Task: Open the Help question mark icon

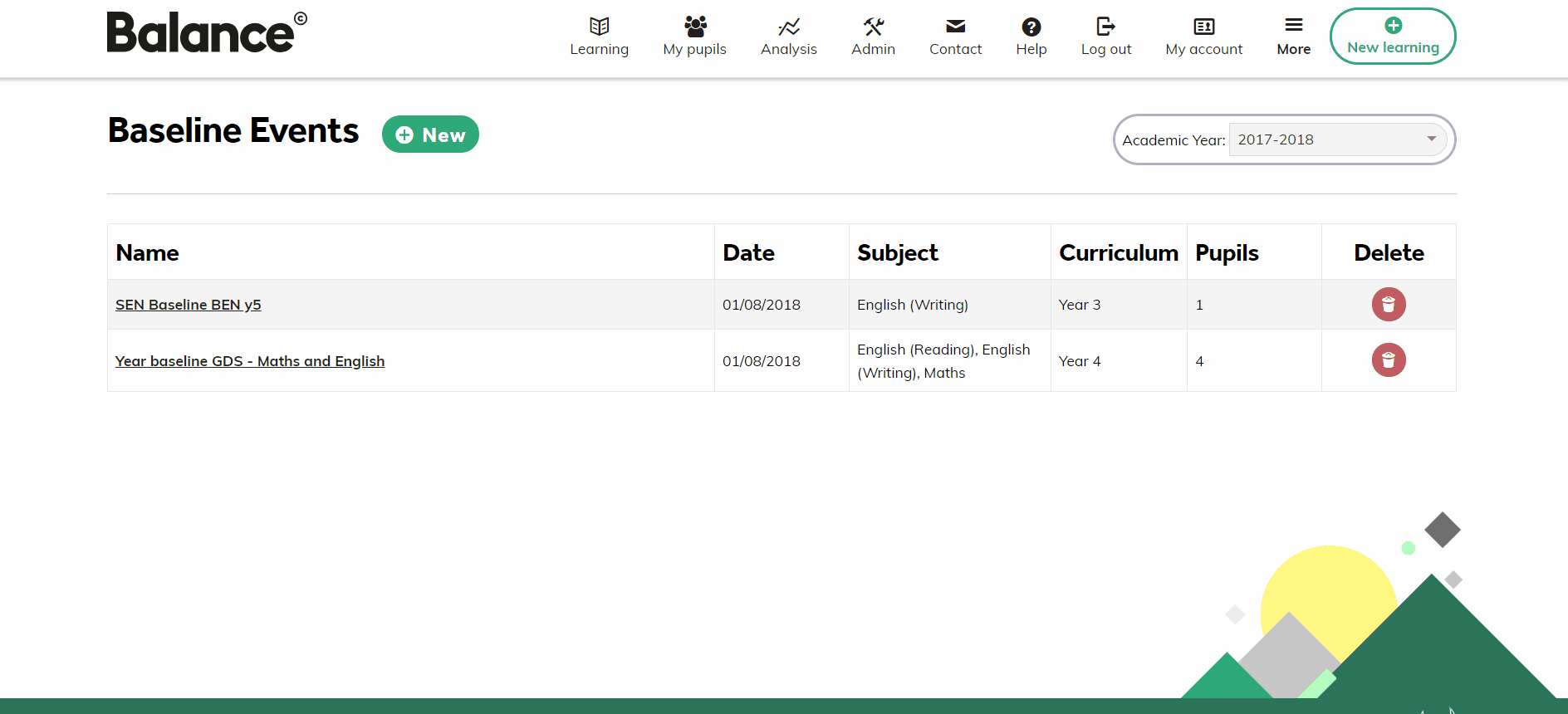Action: (x=1031, y=27)
